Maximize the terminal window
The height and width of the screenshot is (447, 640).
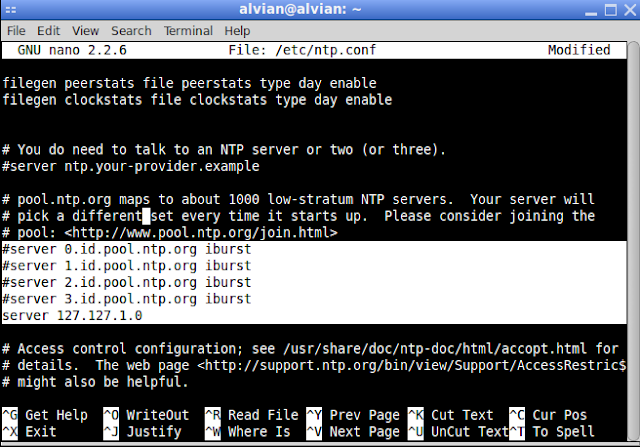(611, 10)
